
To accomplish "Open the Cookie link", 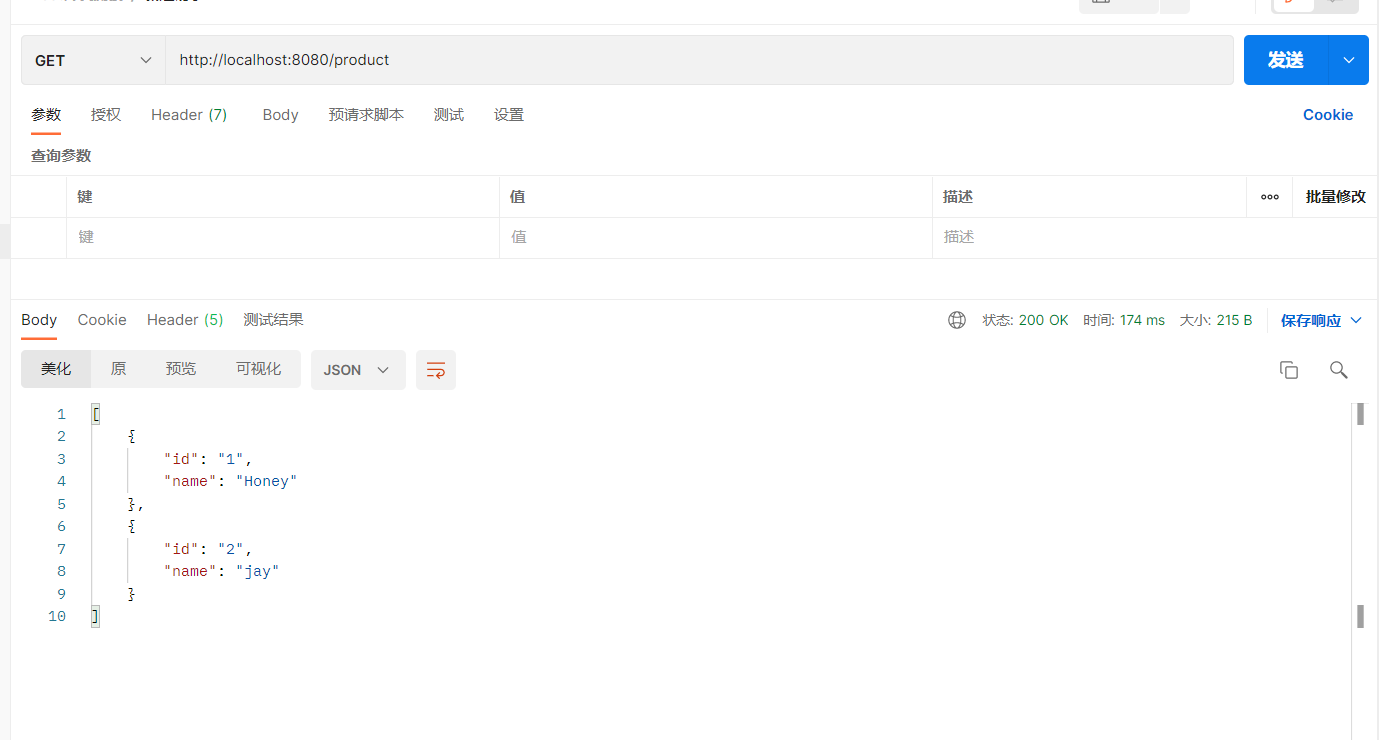I will [x=1328, y=115].
